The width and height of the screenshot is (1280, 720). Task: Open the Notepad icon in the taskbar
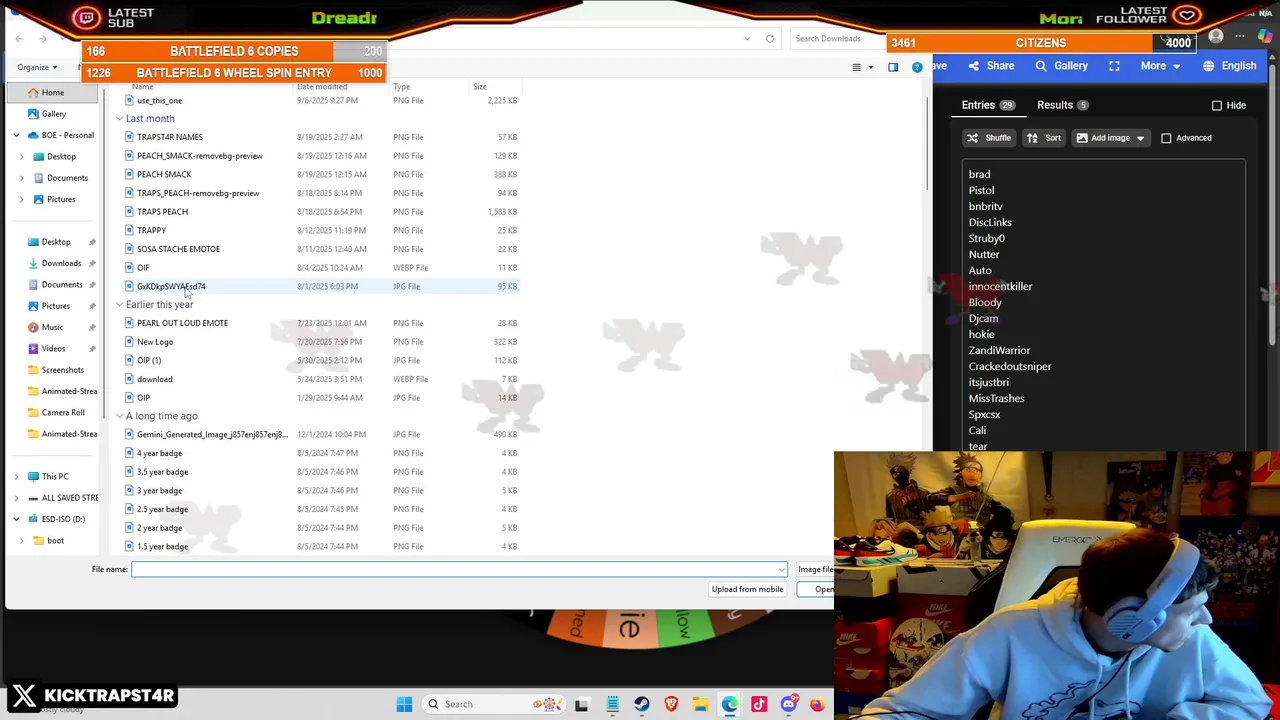tap(612, 704)
